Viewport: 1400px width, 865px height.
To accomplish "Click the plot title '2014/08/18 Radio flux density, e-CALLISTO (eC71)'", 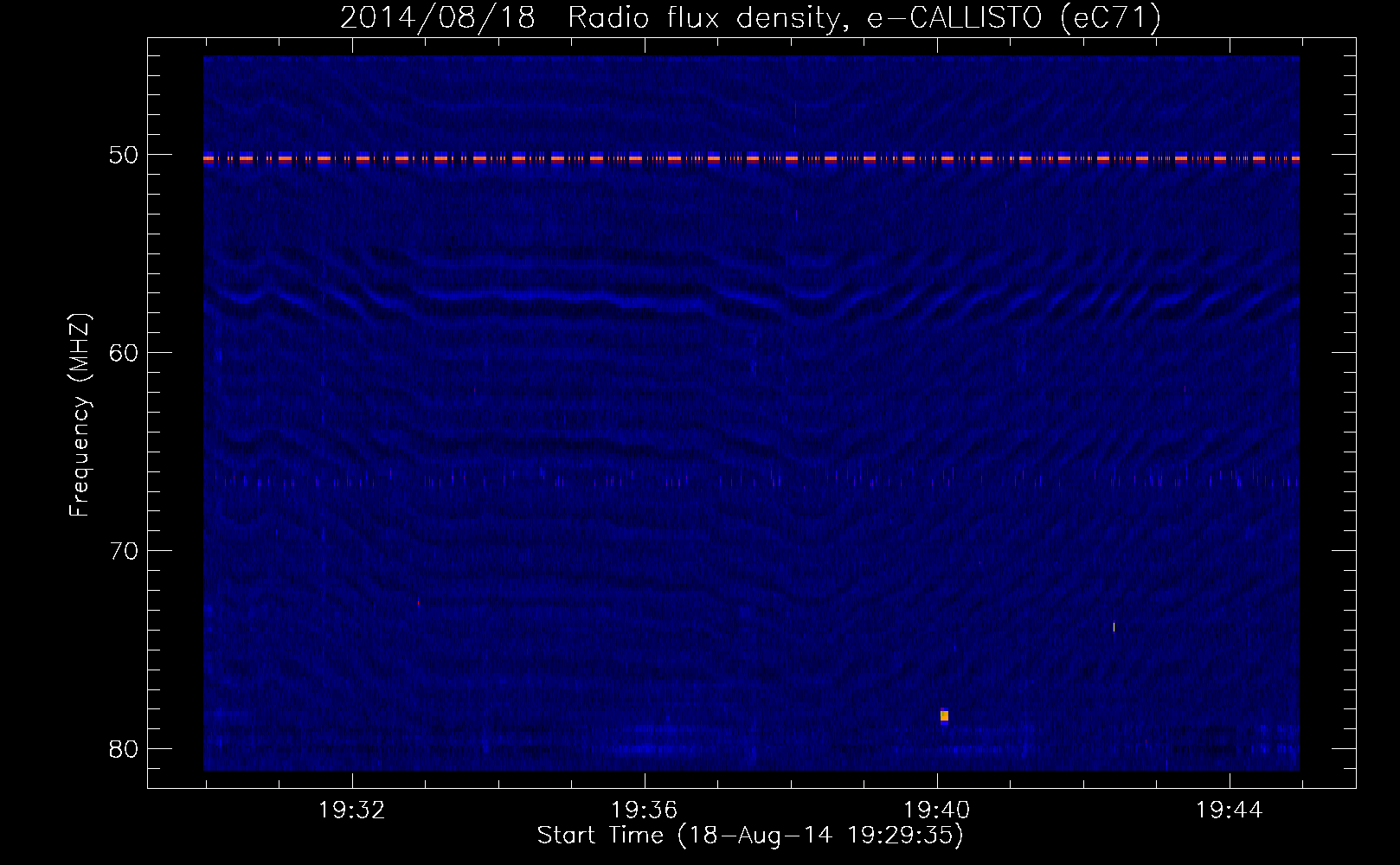I will (x=750, y=17).
